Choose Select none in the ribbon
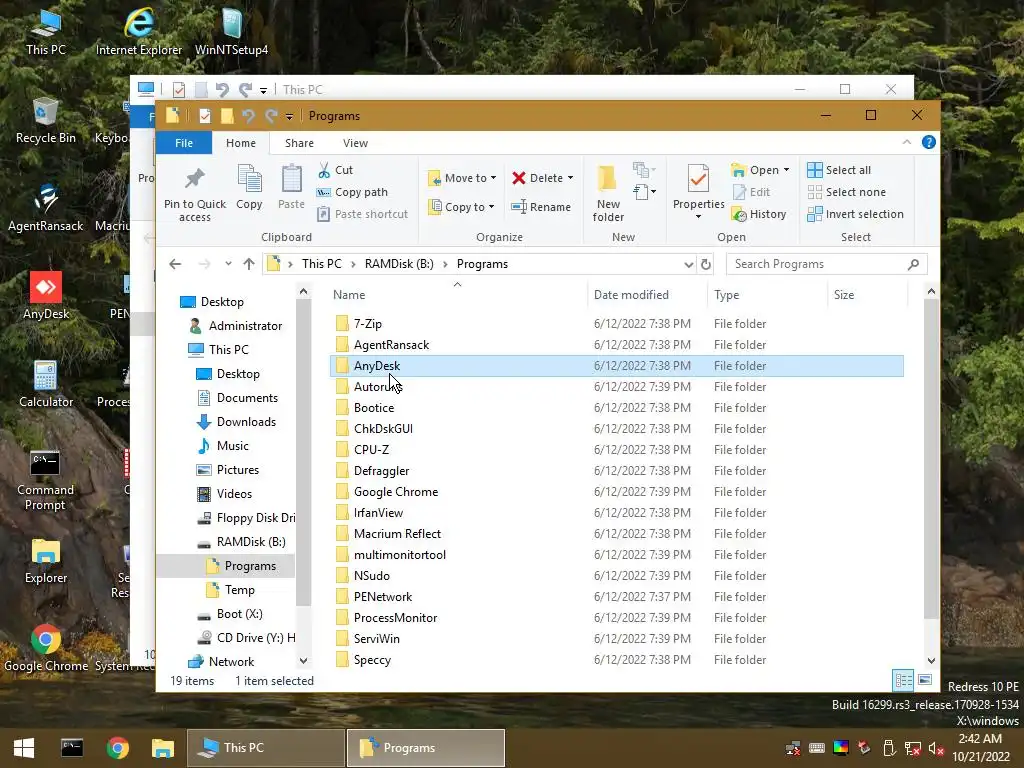Viewport: 1024px width, 768px height. click(847, 192)
